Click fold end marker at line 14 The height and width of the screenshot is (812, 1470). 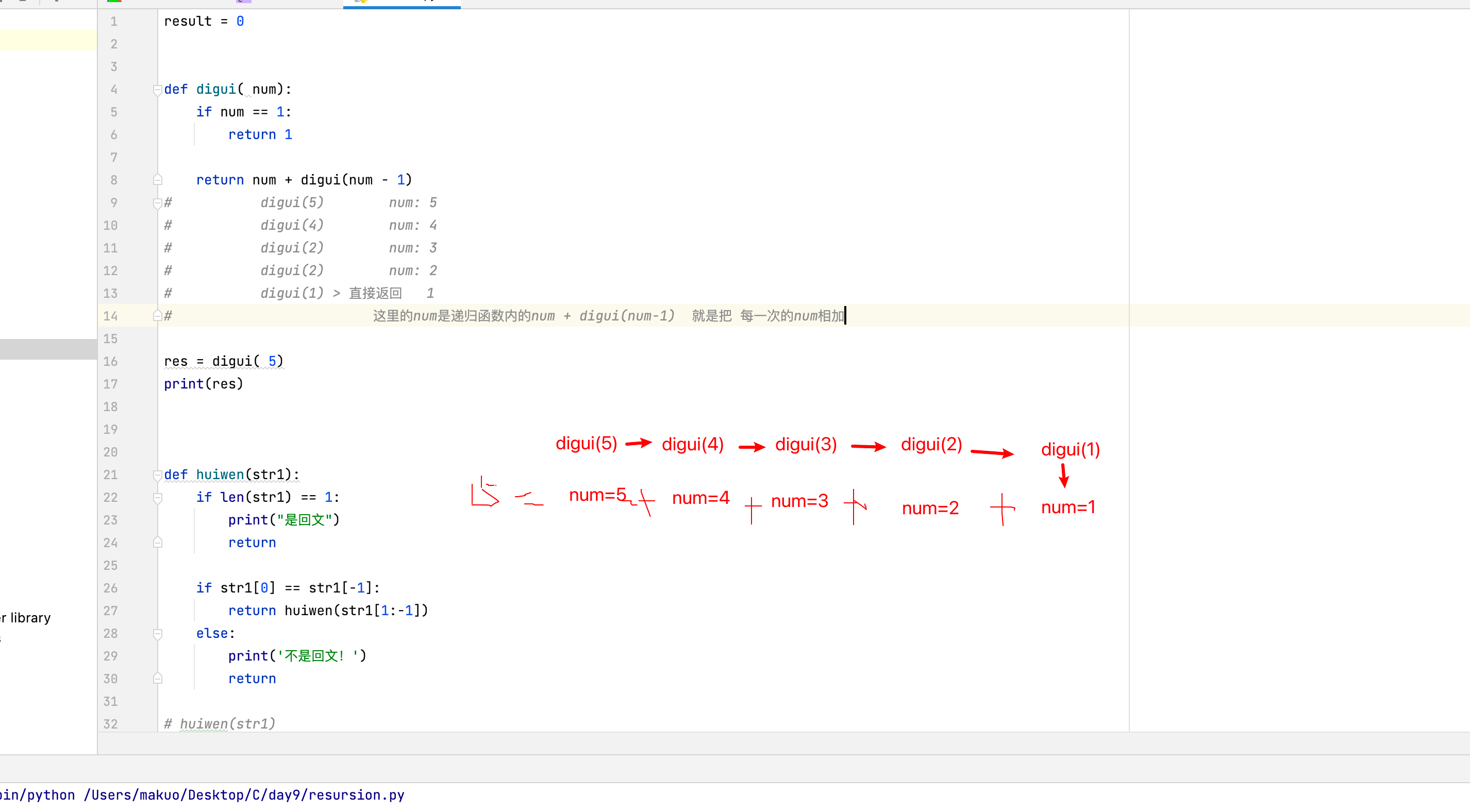(x=158, y=316)
